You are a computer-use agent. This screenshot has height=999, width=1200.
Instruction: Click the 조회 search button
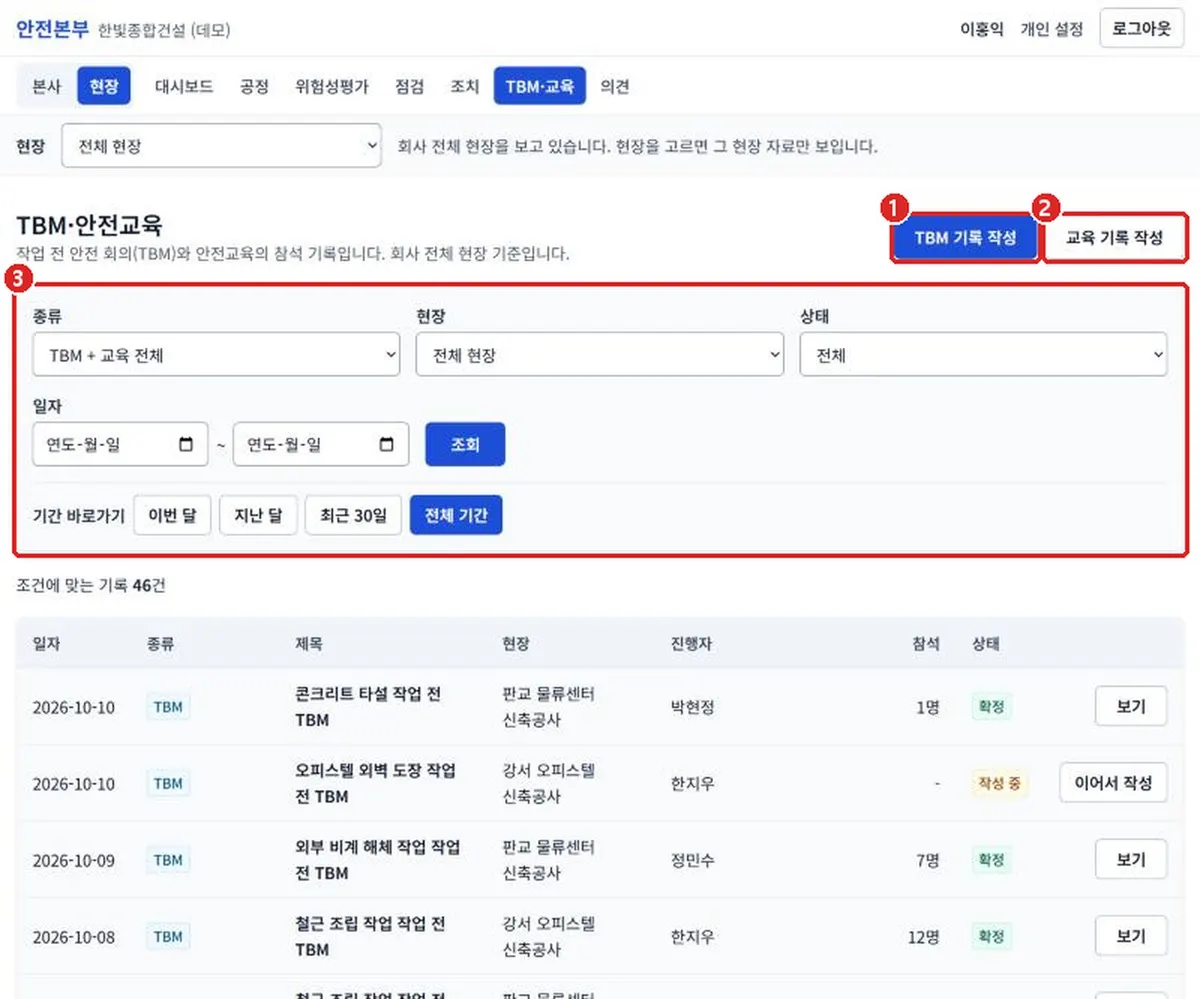pos(465,445)
